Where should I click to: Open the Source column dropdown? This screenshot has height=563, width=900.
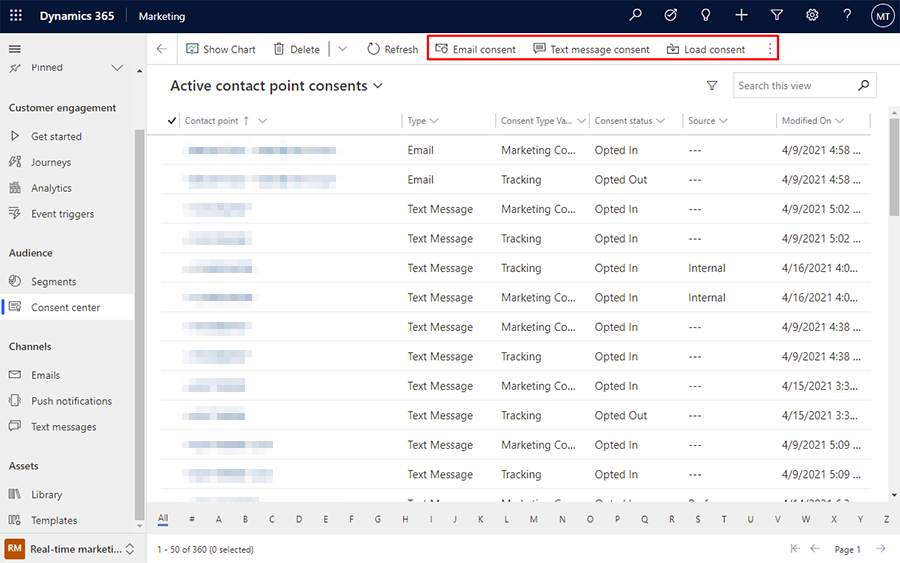click(723, 121)
